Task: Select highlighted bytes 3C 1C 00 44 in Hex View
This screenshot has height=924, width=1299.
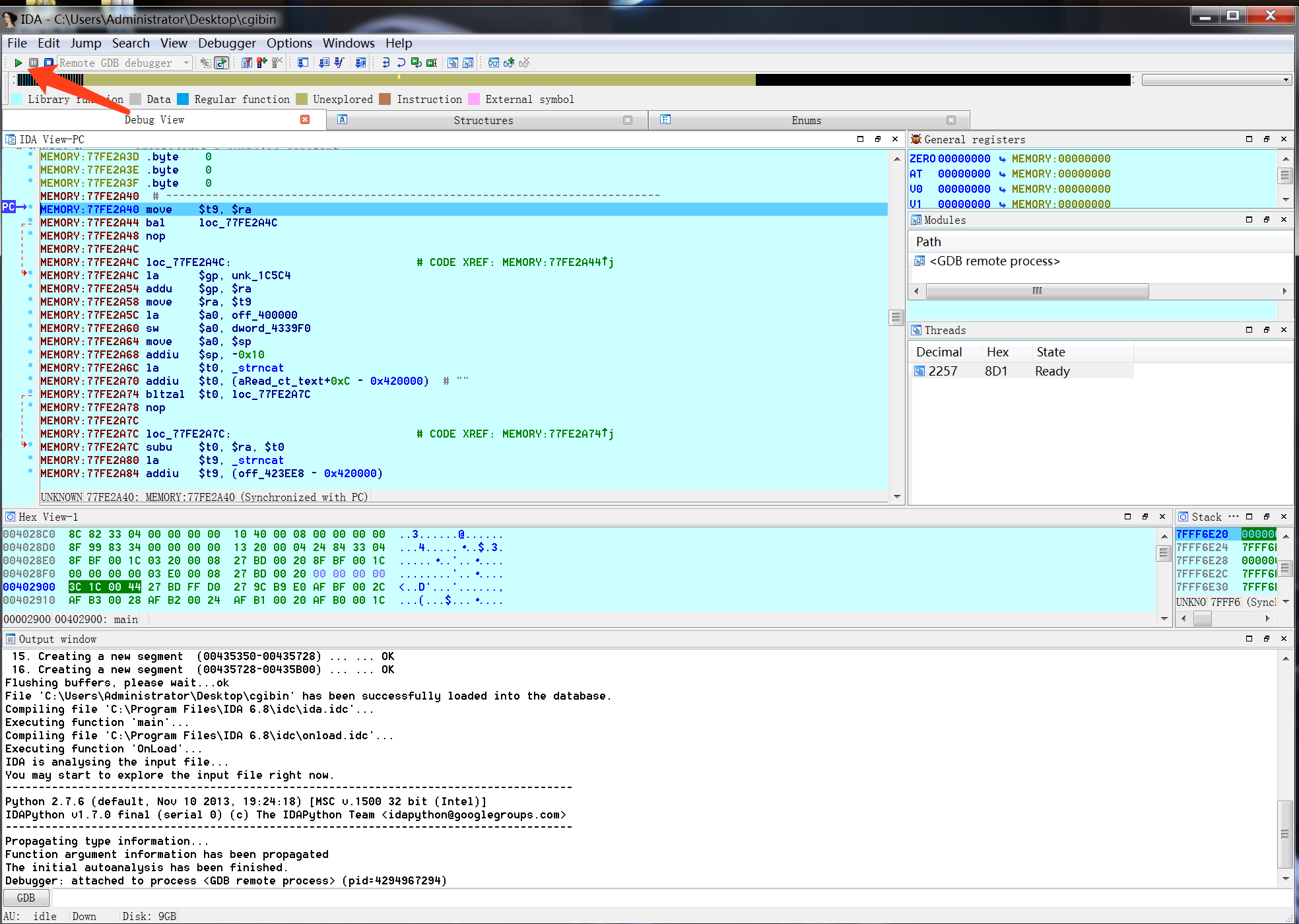Action: 105,587
